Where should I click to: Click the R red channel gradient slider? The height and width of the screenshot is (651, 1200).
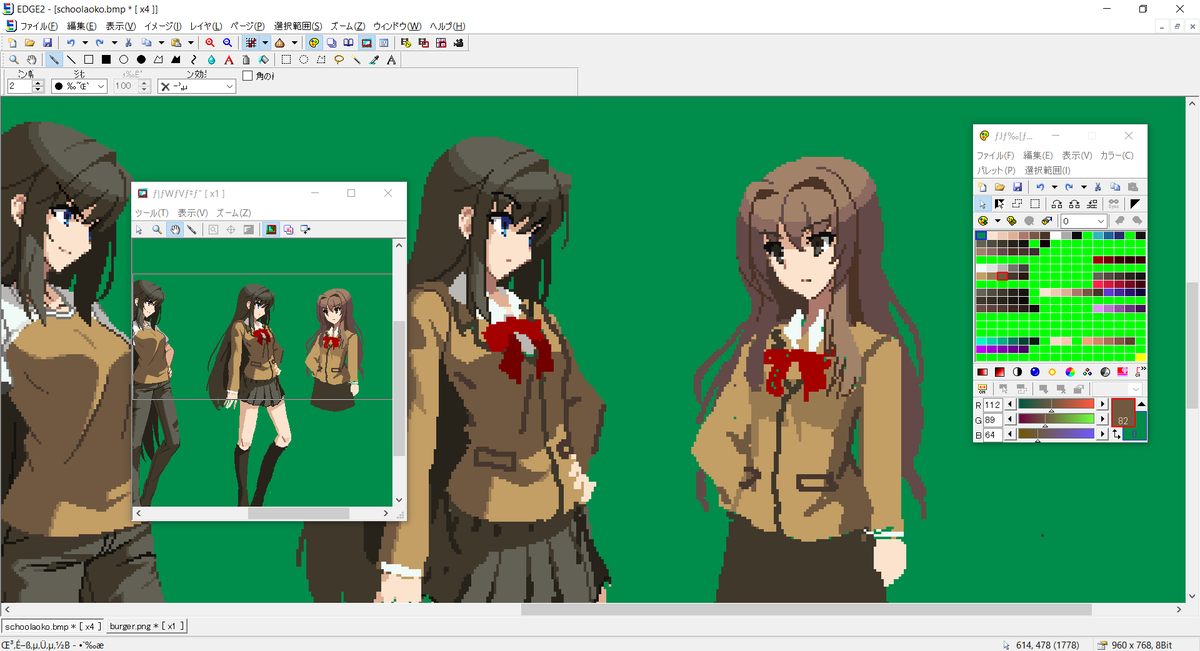[1056, 404]
